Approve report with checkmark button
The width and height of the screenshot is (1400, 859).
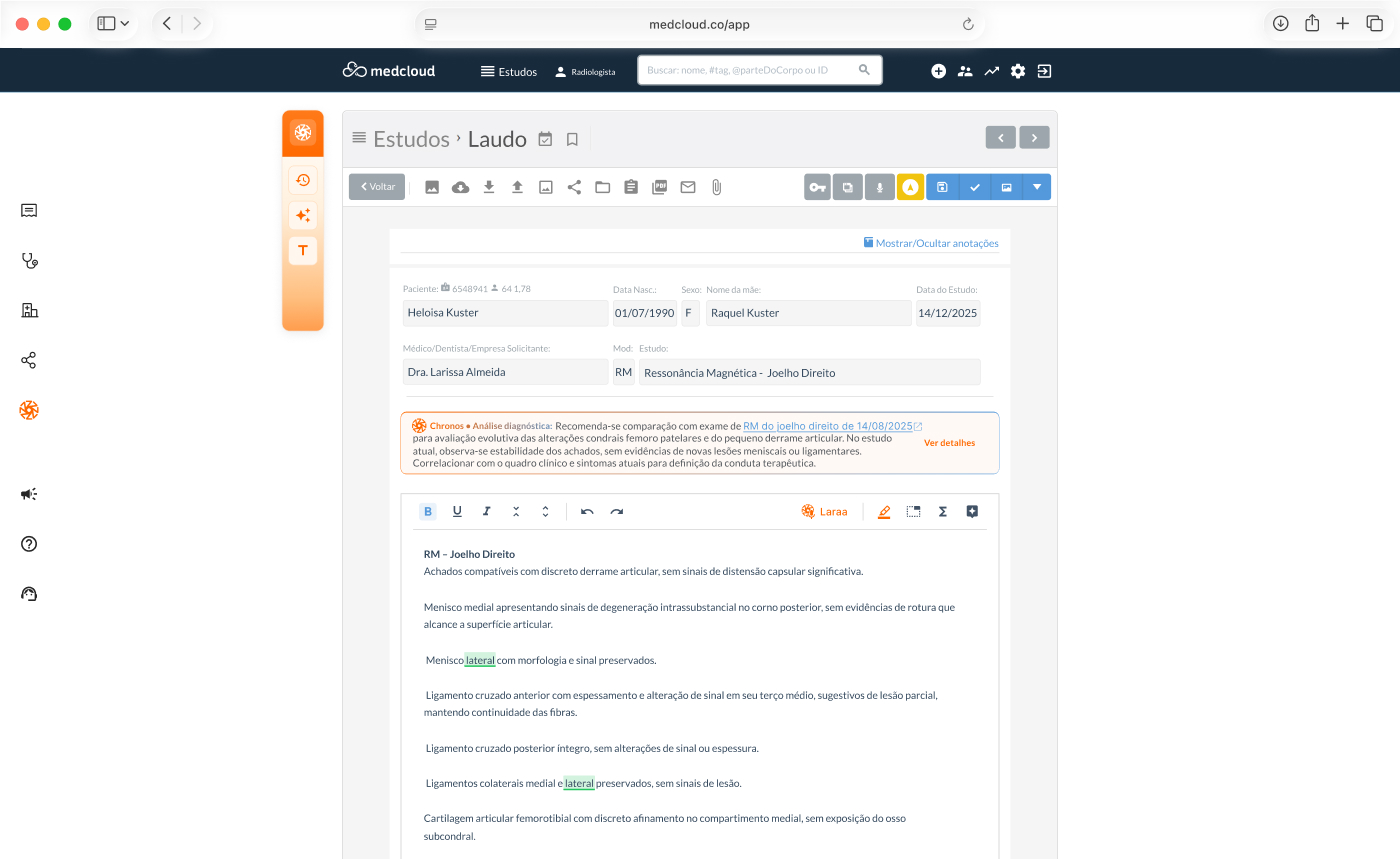point(975,187)
